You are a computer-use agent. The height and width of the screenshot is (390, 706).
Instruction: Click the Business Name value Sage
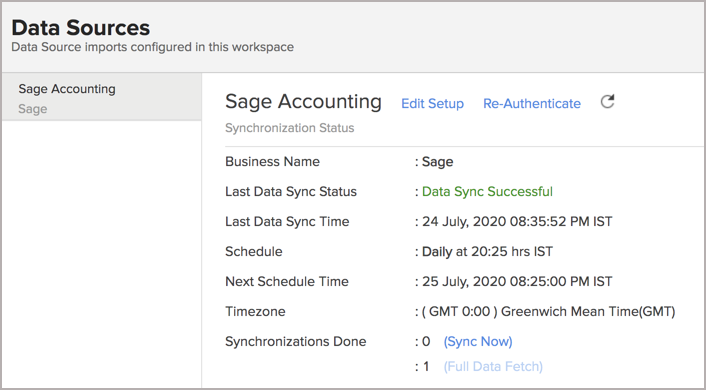pyautogui.click(x=437, y=162)
